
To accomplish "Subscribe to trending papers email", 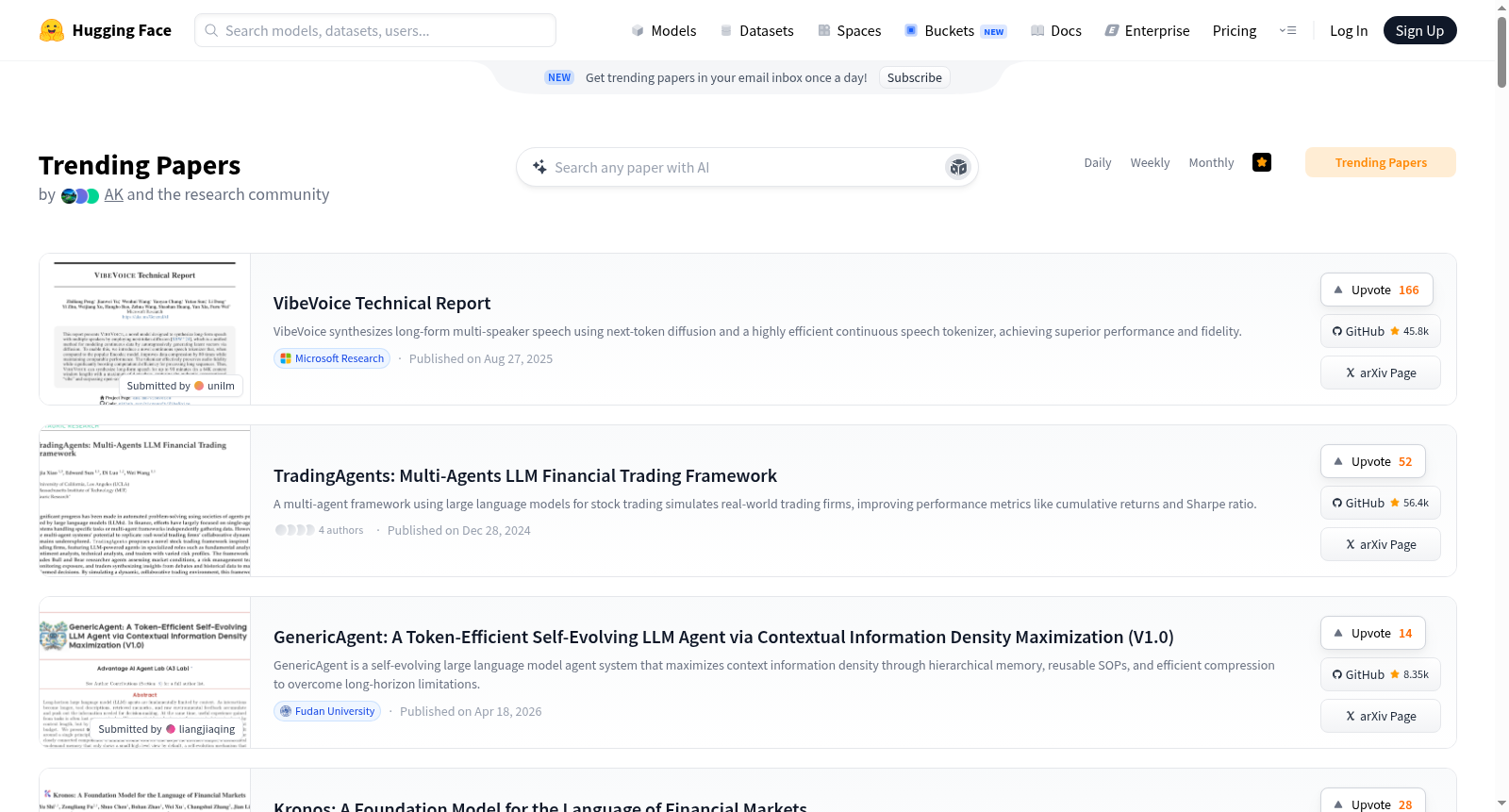I will [914, 77].
